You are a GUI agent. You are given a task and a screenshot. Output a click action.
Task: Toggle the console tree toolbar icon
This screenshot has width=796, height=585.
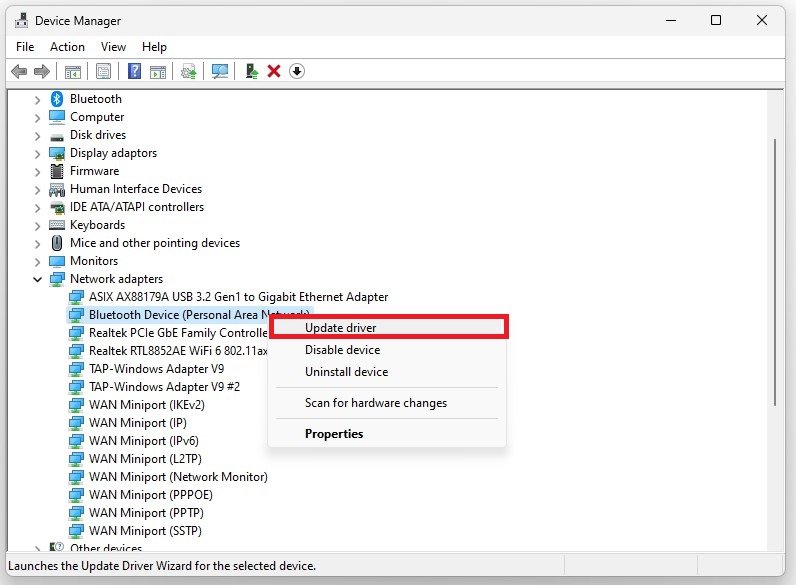pyautogui.click(x=73, y=71)
